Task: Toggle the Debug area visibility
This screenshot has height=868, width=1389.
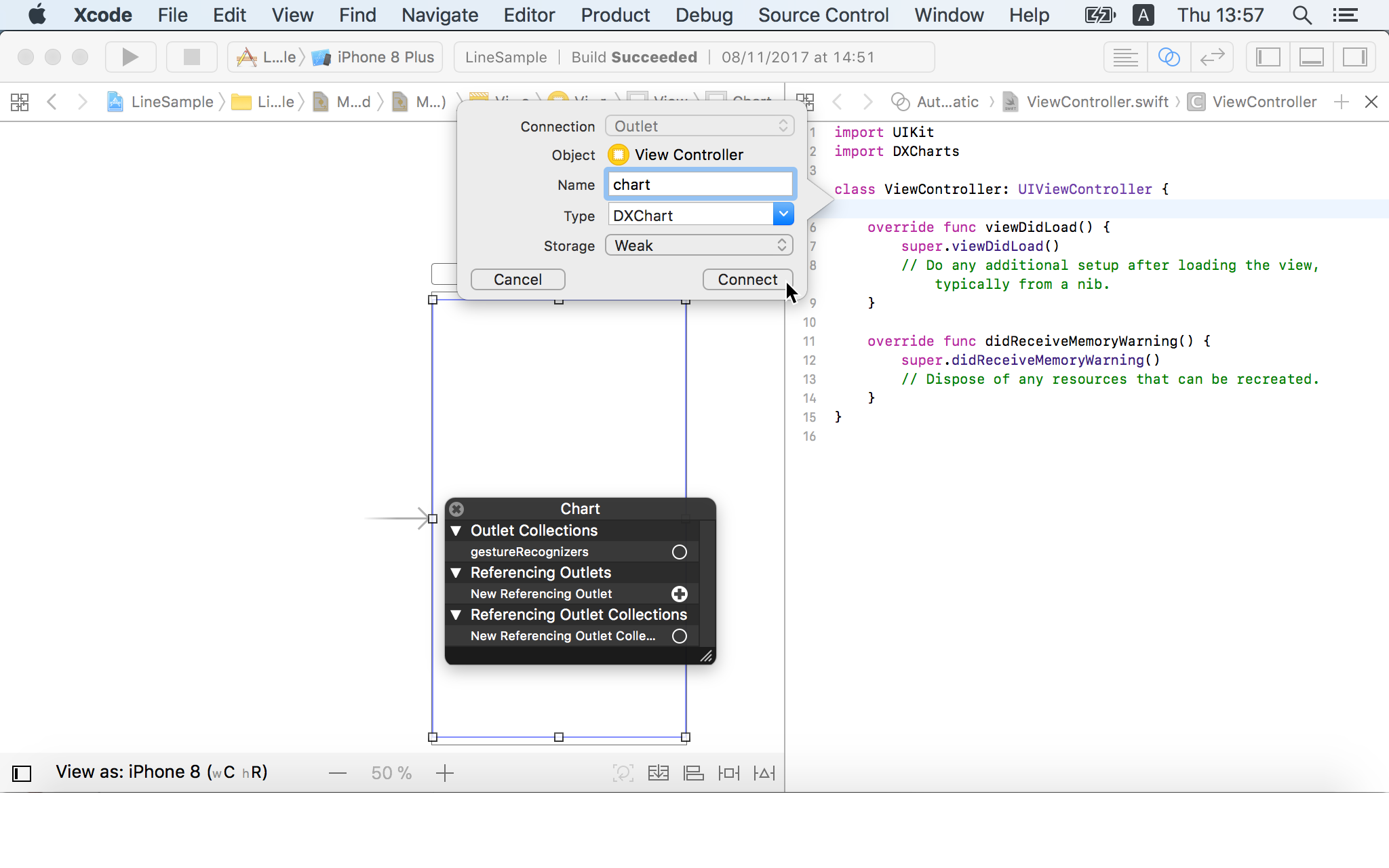Action: click(x=1311, y=57)
